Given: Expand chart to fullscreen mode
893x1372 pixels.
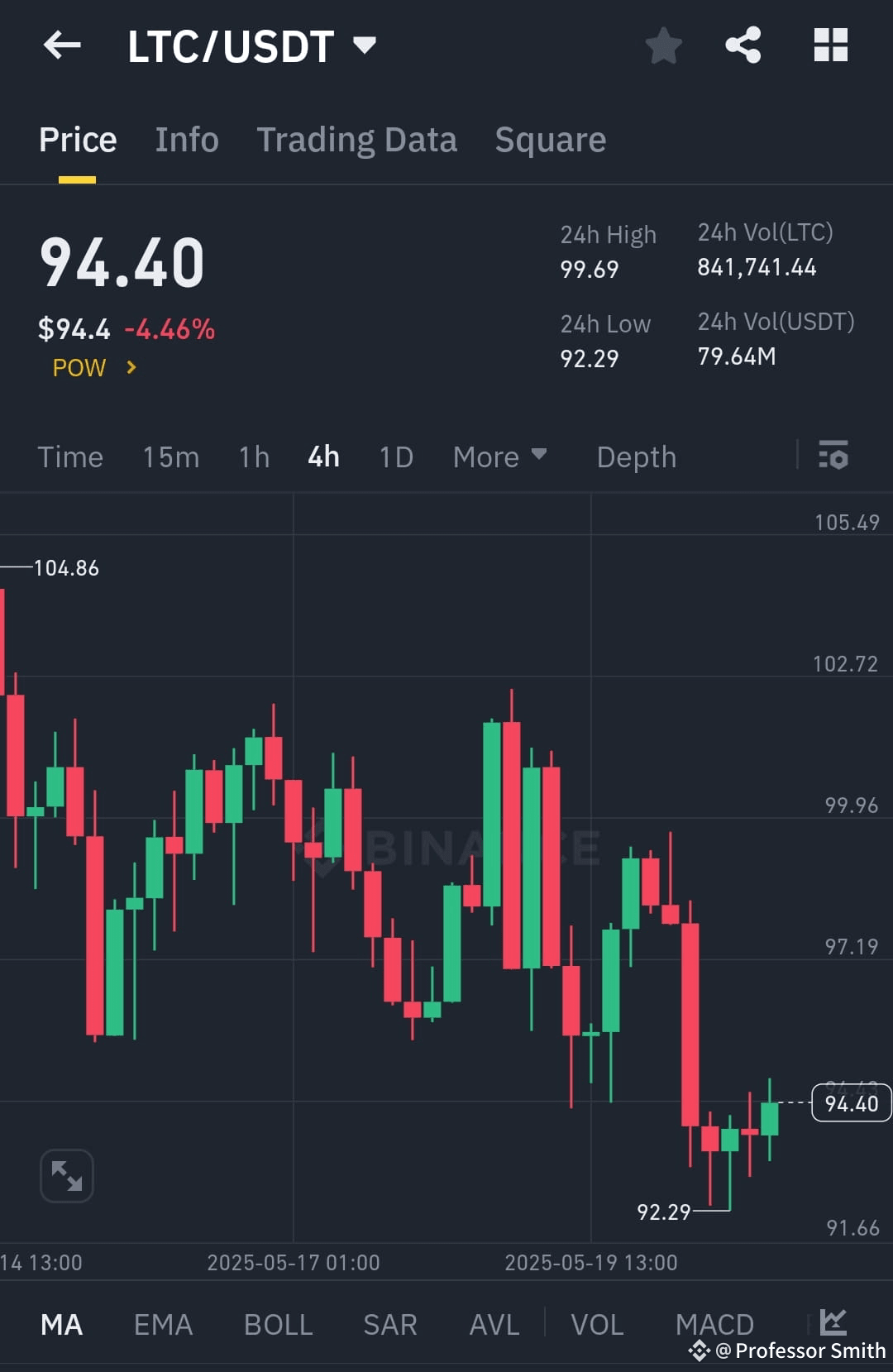Looking at the screenshot, I should coord(66,1175).
